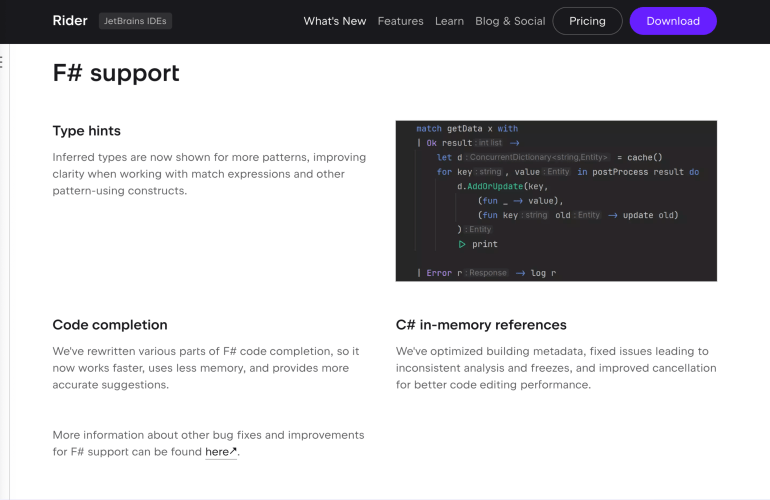This screenshot has height=500, width=770.
Task: Open the What's New menu item
Action: (335, 21)
